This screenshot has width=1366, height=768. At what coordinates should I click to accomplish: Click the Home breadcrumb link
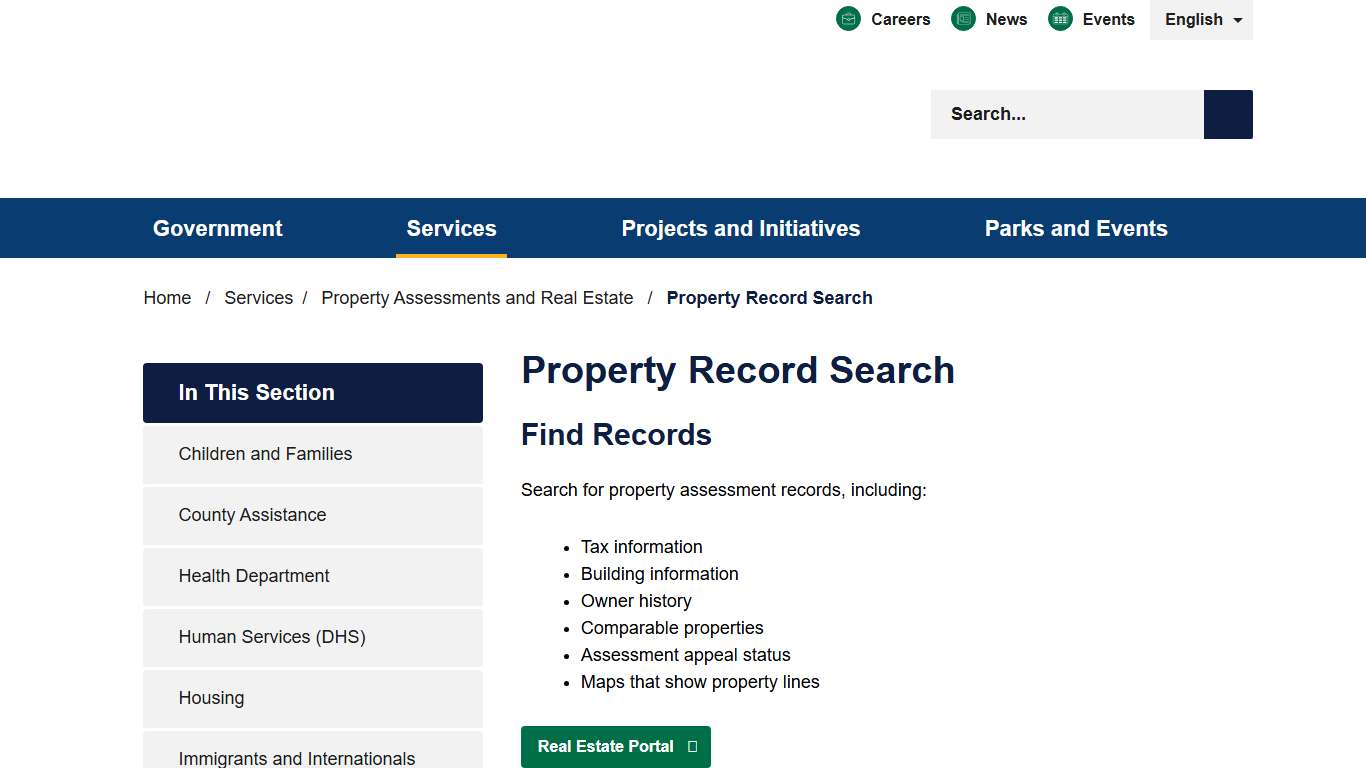coord(167,297)
